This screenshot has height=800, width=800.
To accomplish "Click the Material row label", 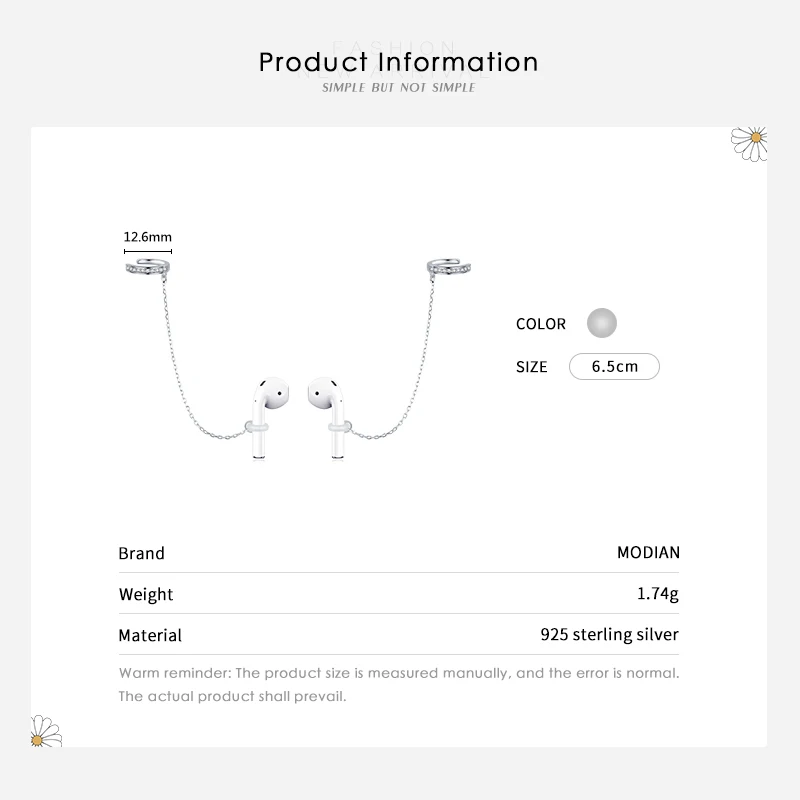I will click(150, 635).
